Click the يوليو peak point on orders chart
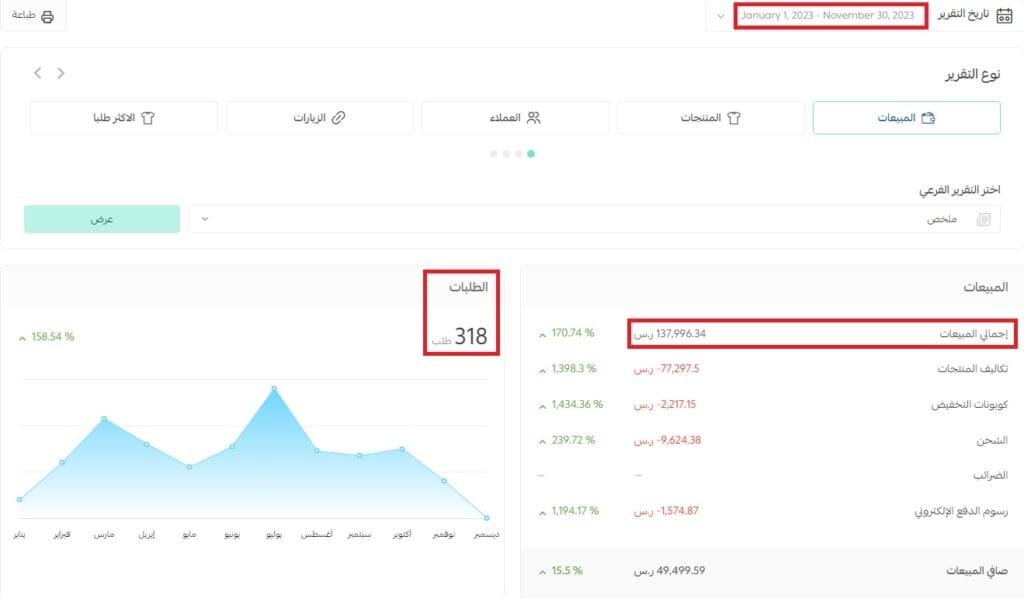The height and width of the screenshot is (599, 1024). coord(274,389)
